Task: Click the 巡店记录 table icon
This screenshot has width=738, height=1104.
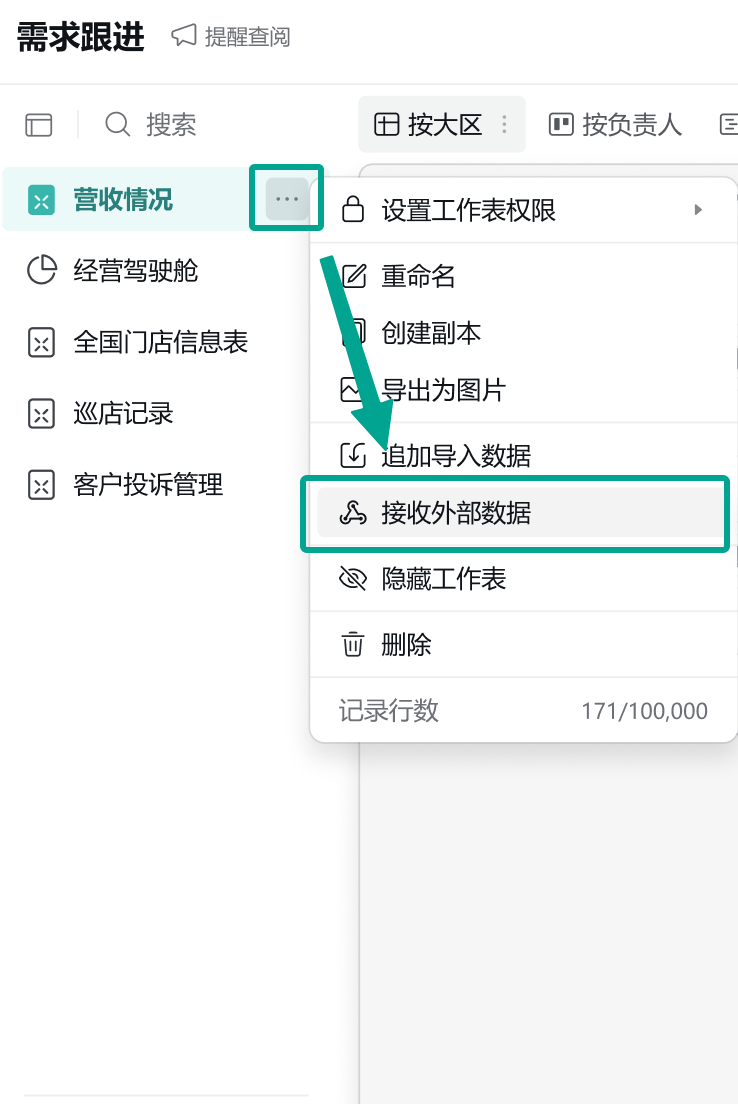Action: (41, 414)
